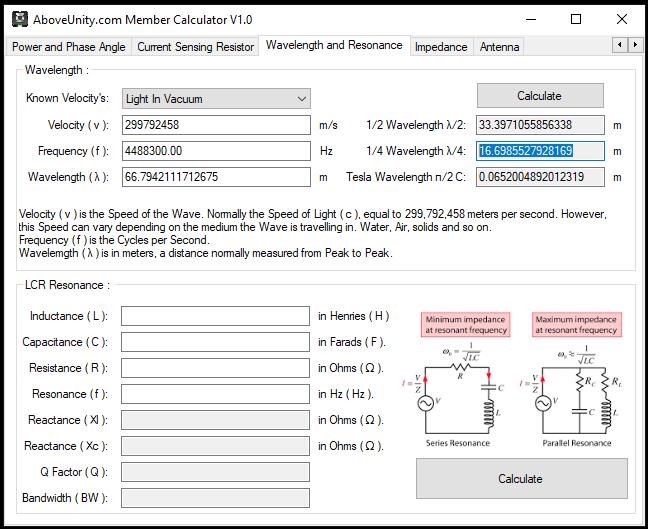Click the 1/4 Wavelength result field

540,151
